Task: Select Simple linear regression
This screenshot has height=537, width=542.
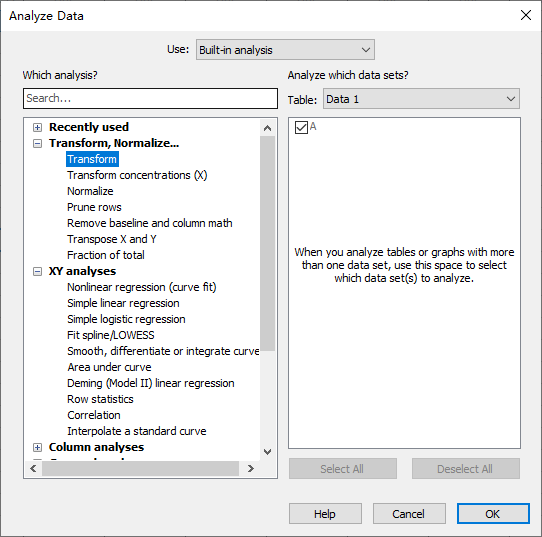Action: [123, 303]
